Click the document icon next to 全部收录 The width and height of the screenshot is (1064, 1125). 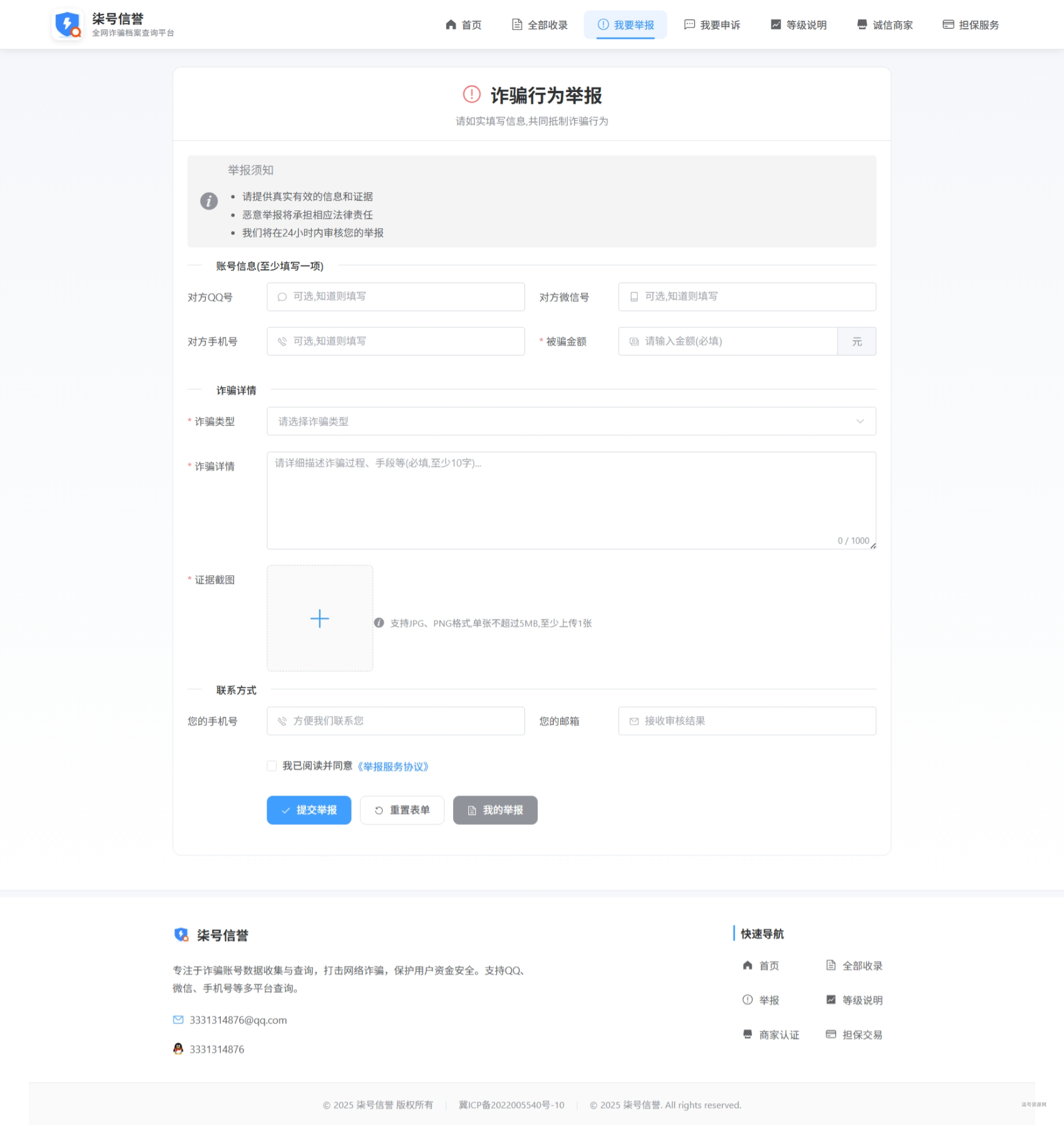516,25
